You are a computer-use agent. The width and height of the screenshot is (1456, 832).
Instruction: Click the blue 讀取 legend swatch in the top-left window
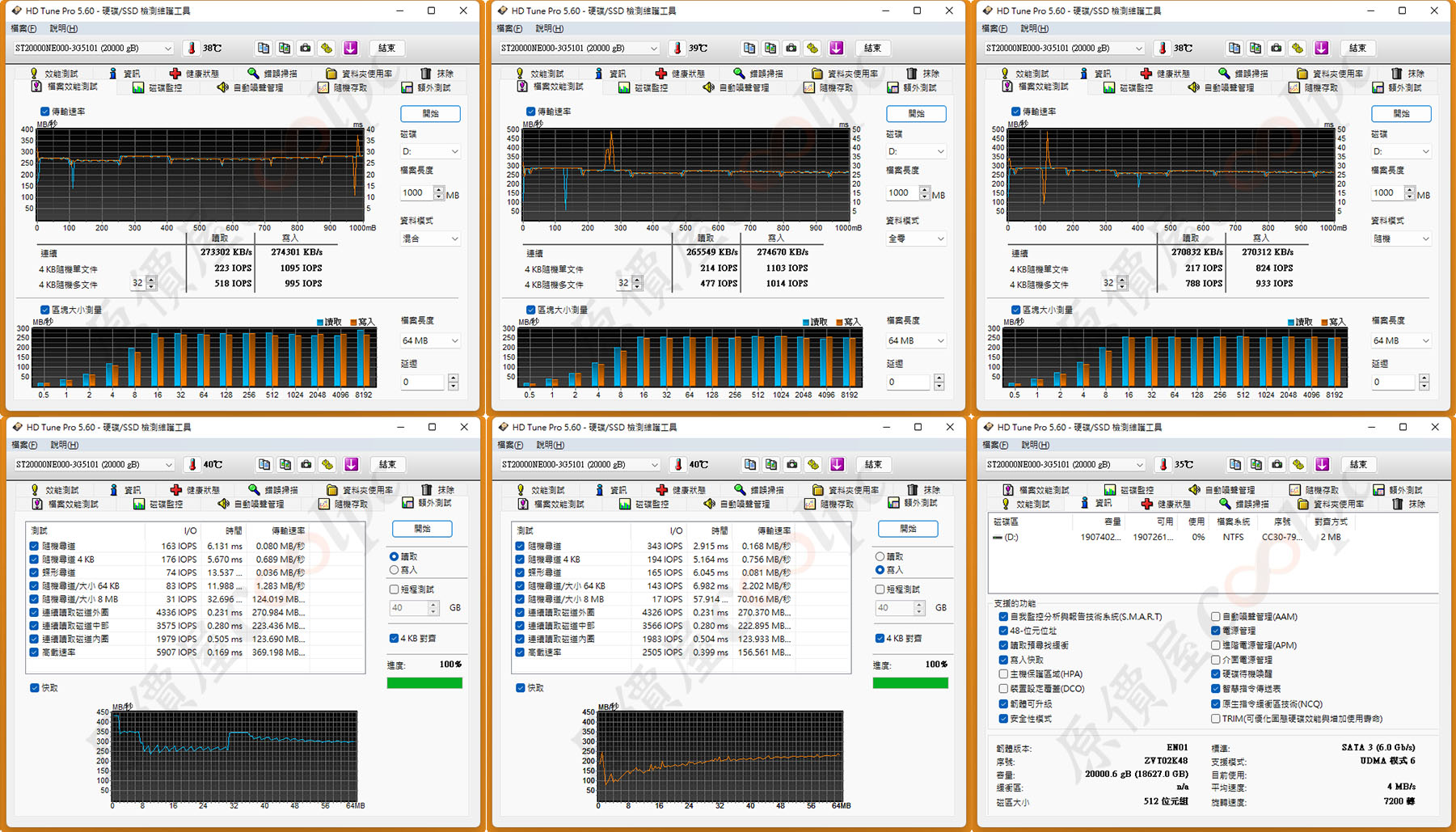point(320,323)
